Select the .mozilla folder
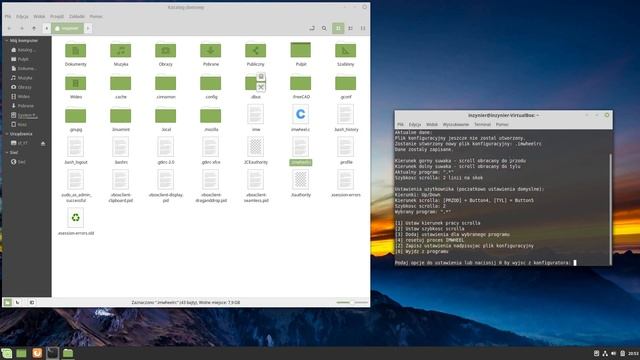This screenshot has width=640, height=360. pyautogui.click(x=211, y=116)
